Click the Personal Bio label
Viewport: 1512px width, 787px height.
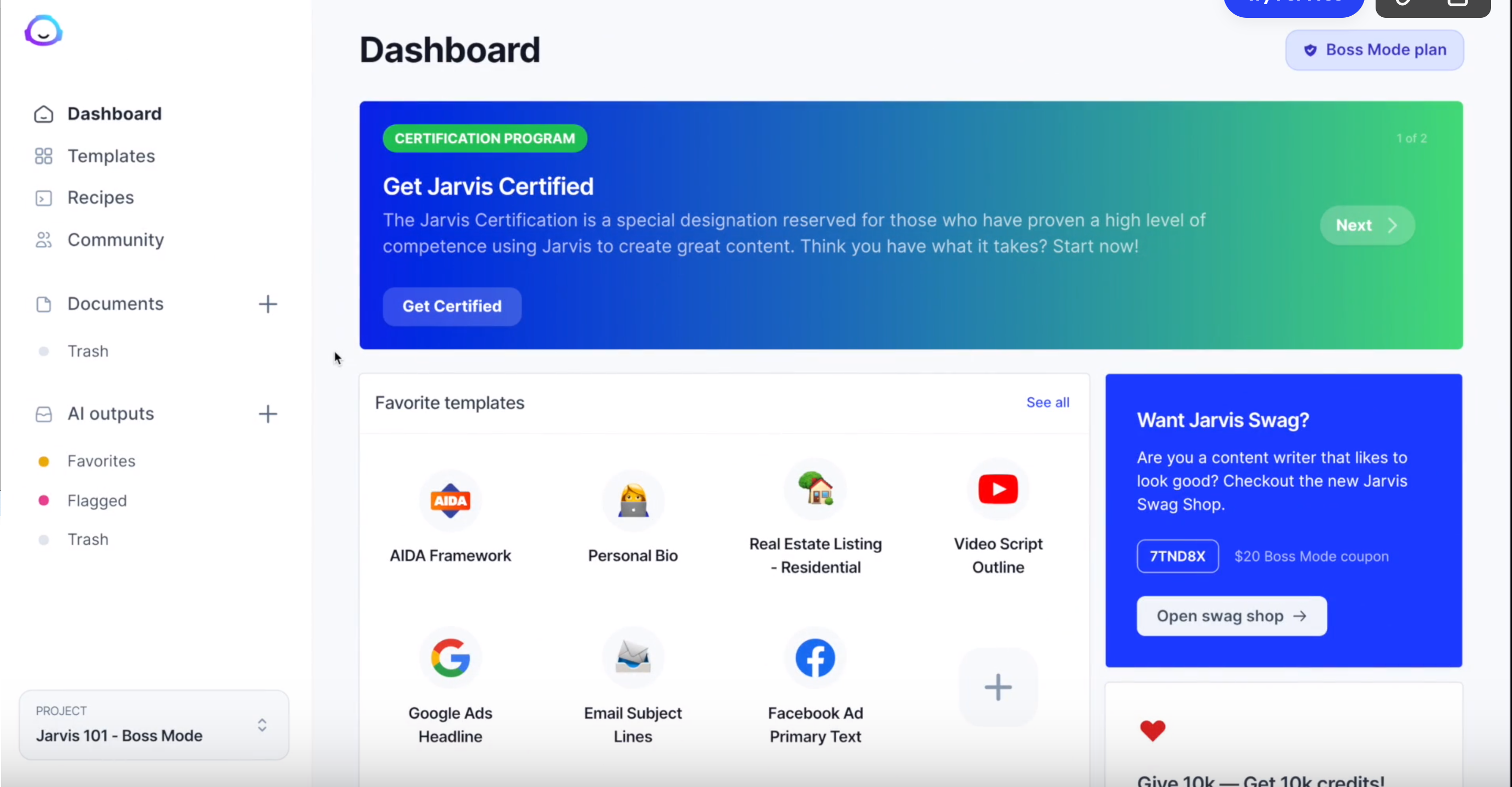633,555
